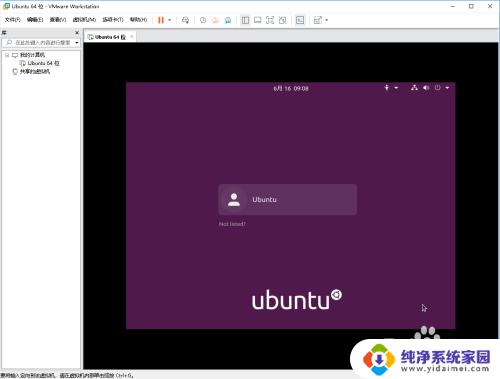Click the "Not listed?" link
This screenshot has width=500, height=379.
(x=232, y=224)
